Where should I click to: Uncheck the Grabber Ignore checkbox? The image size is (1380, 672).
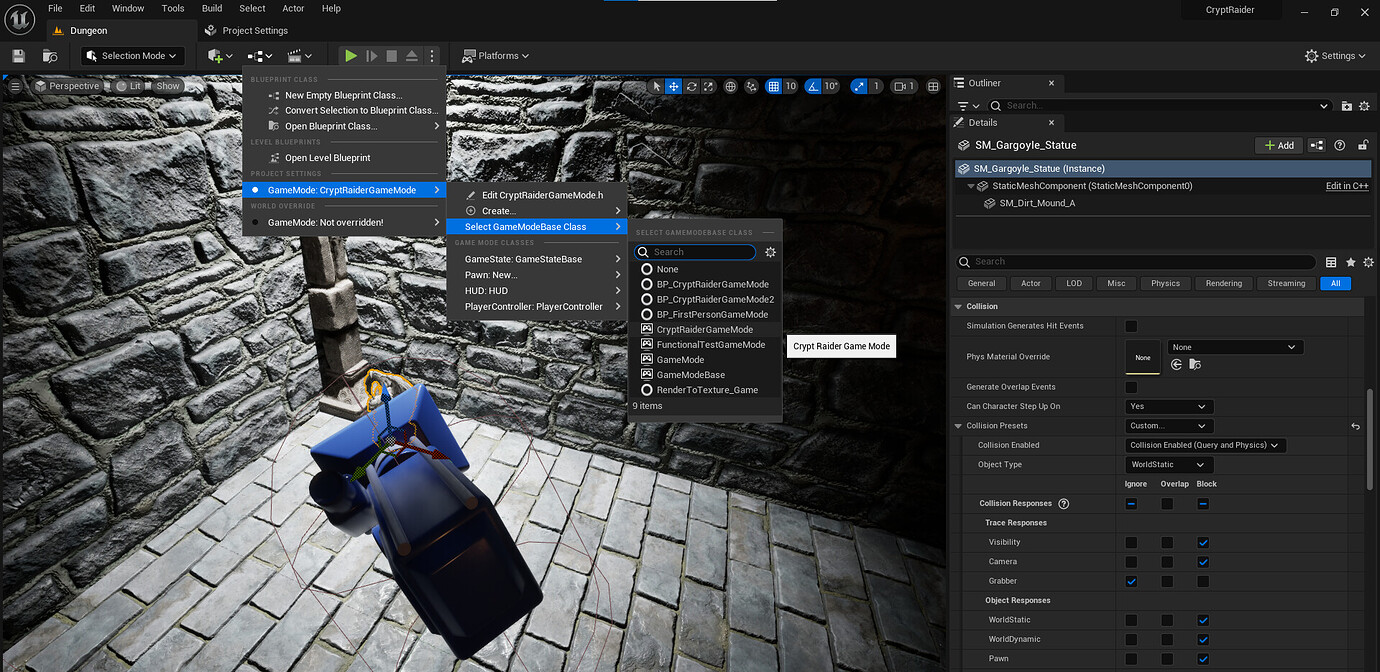pyautogui.click(x=1131, y=581)
